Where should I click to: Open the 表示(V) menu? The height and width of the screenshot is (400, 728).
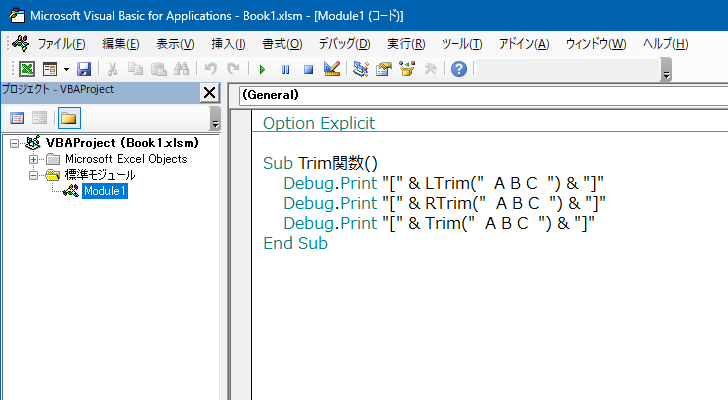point(175,44)
